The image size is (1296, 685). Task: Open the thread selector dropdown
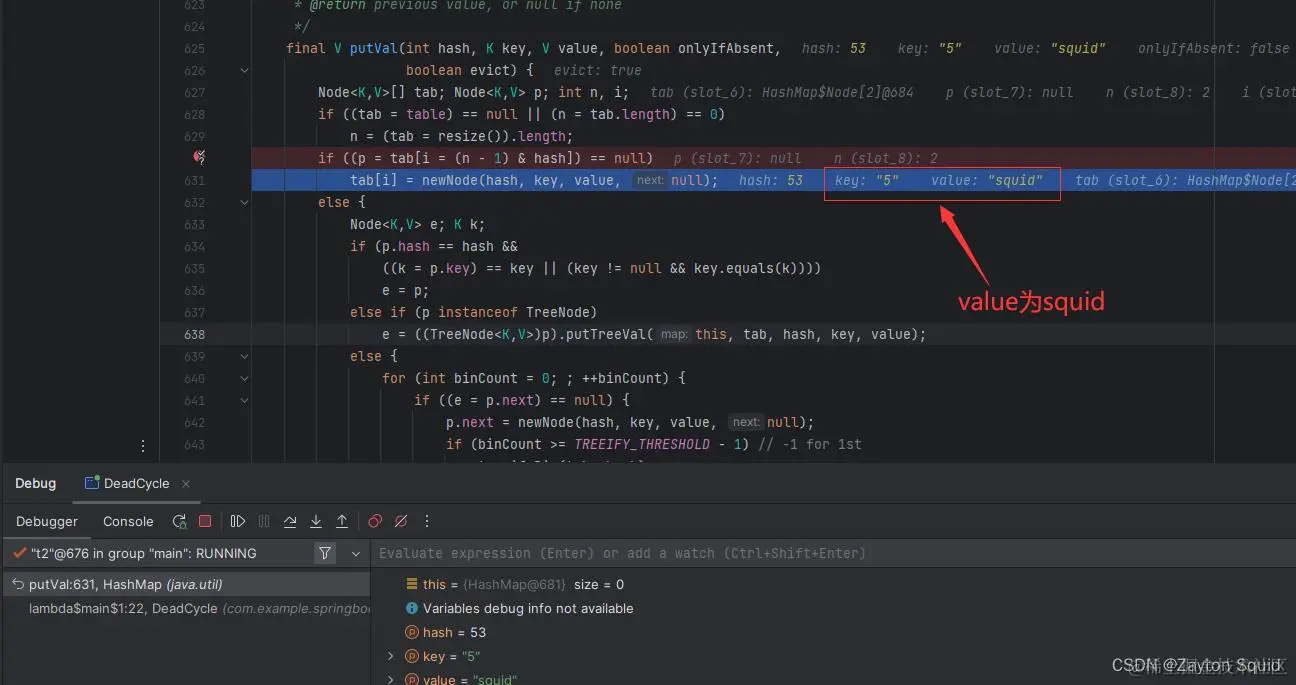click(355, 553)
